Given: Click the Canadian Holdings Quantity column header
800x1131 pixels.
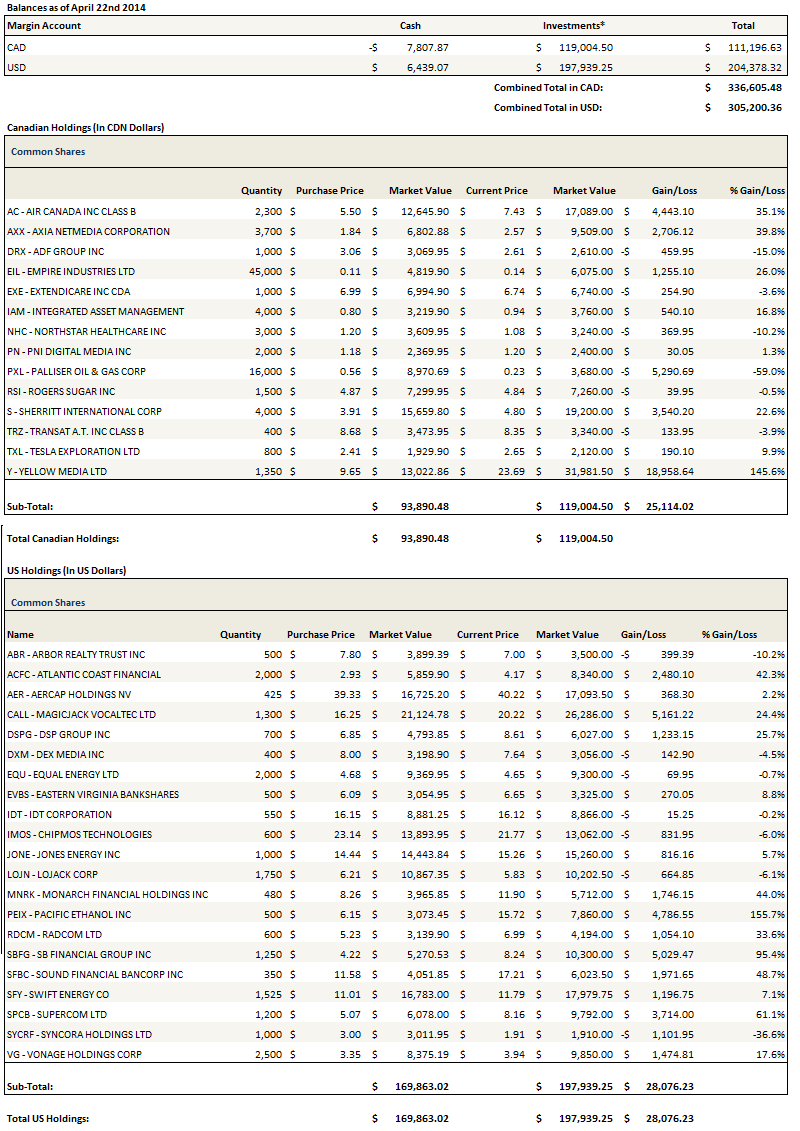Looking at the screenshot, I should (x=261, y=190).
